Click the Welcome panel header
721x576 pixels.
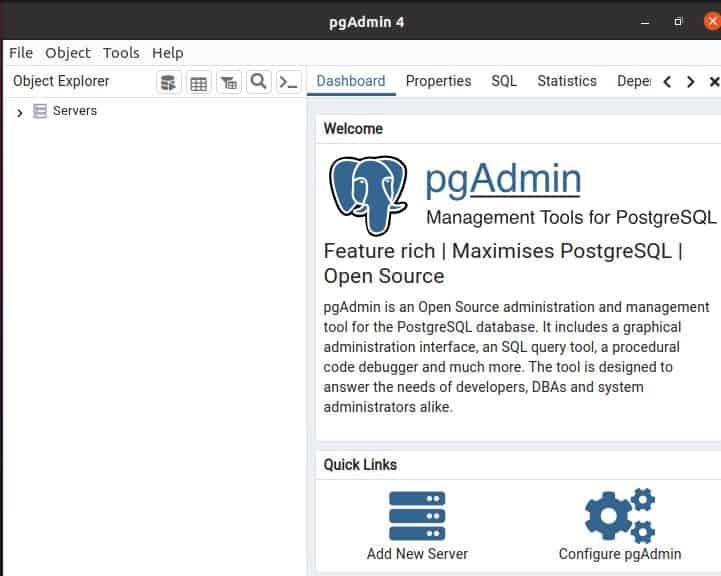(353, 129)
